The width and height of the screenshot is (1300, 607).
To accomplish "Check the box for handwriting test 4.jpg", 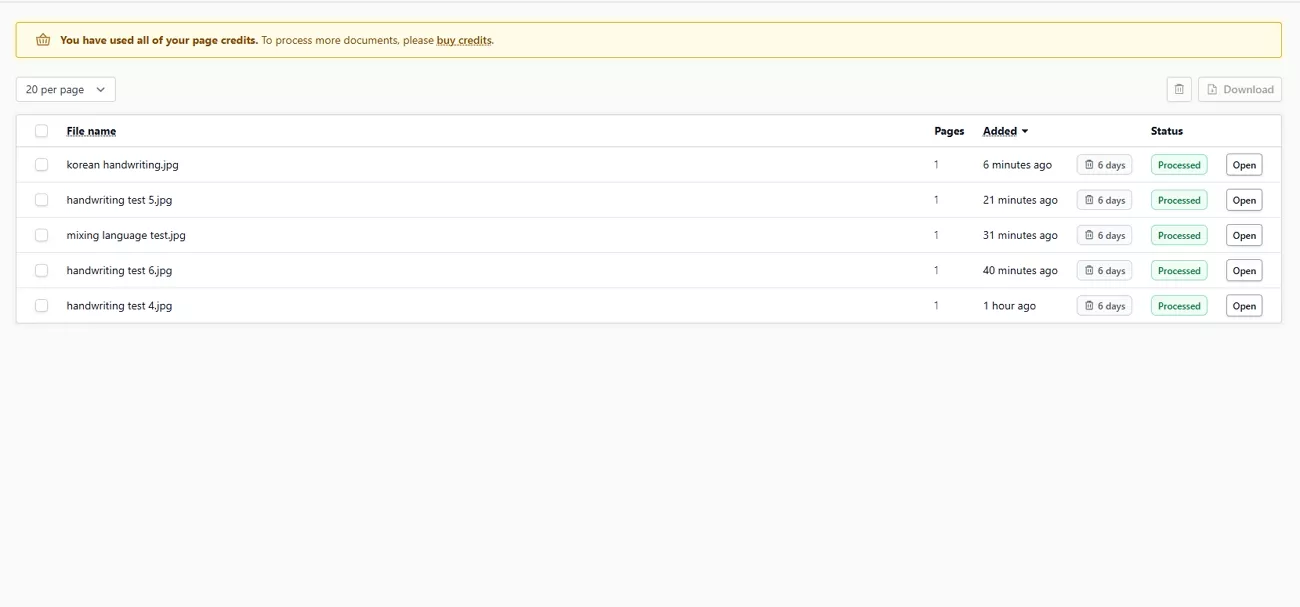I will [41, 306].
